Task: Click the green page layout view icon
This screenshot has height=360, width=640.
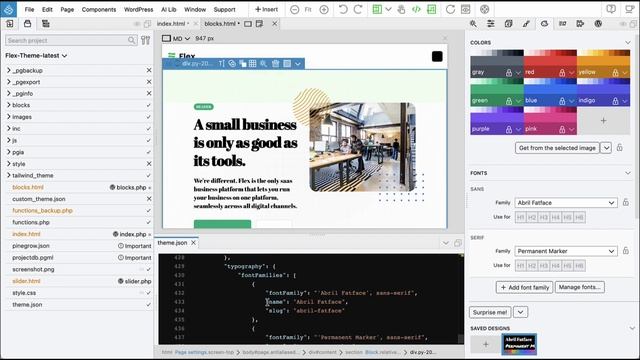Action: (x=377, y=9)
